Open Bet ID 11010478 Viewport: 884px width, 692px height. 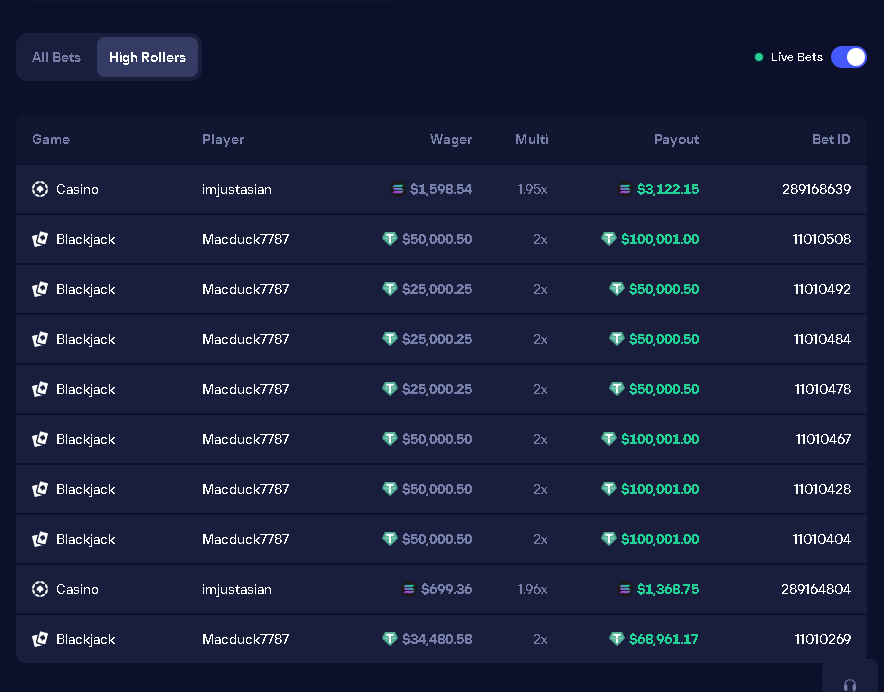823,389
